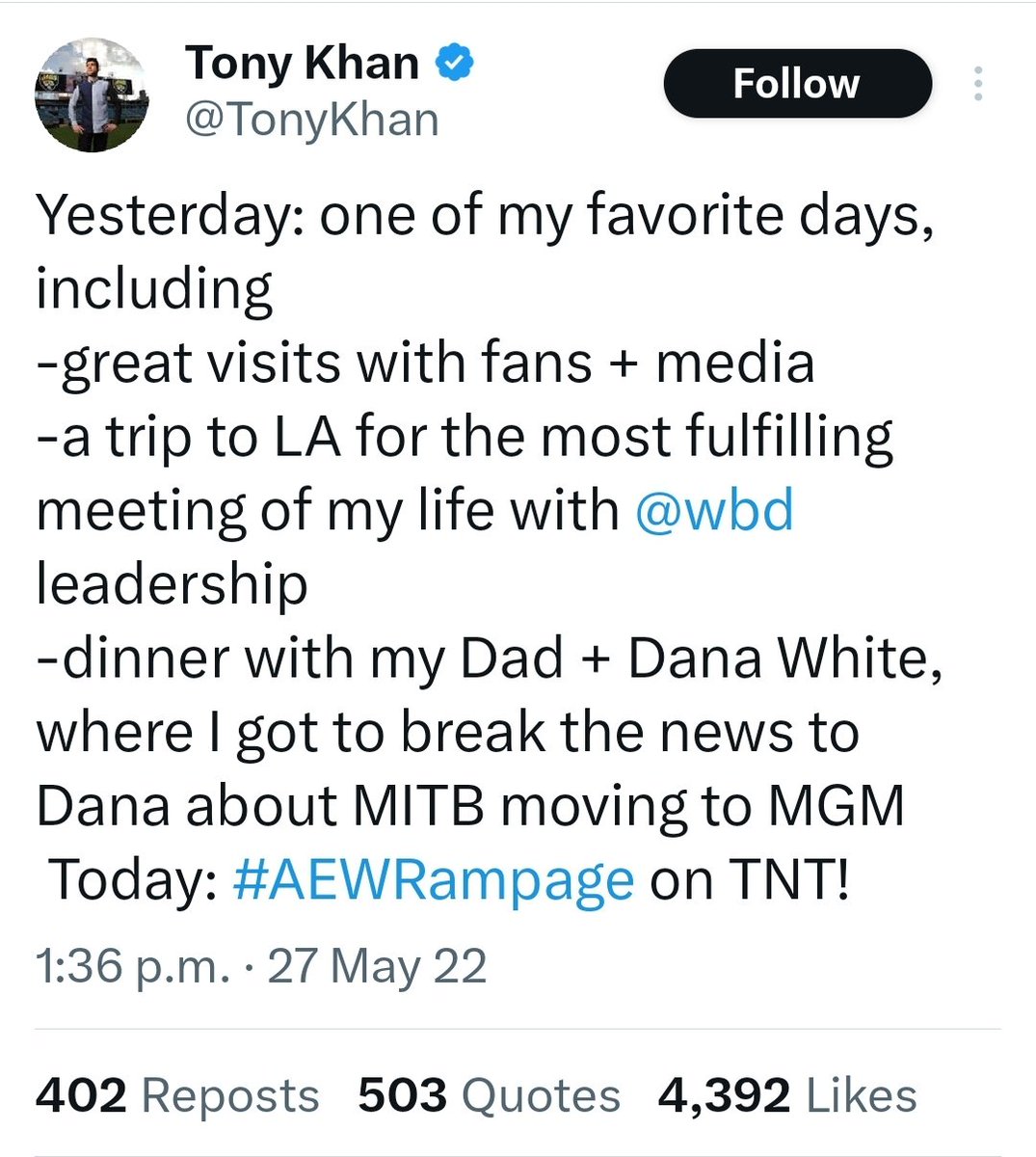Click the "great visits with fans + media" line

[425, 363]
